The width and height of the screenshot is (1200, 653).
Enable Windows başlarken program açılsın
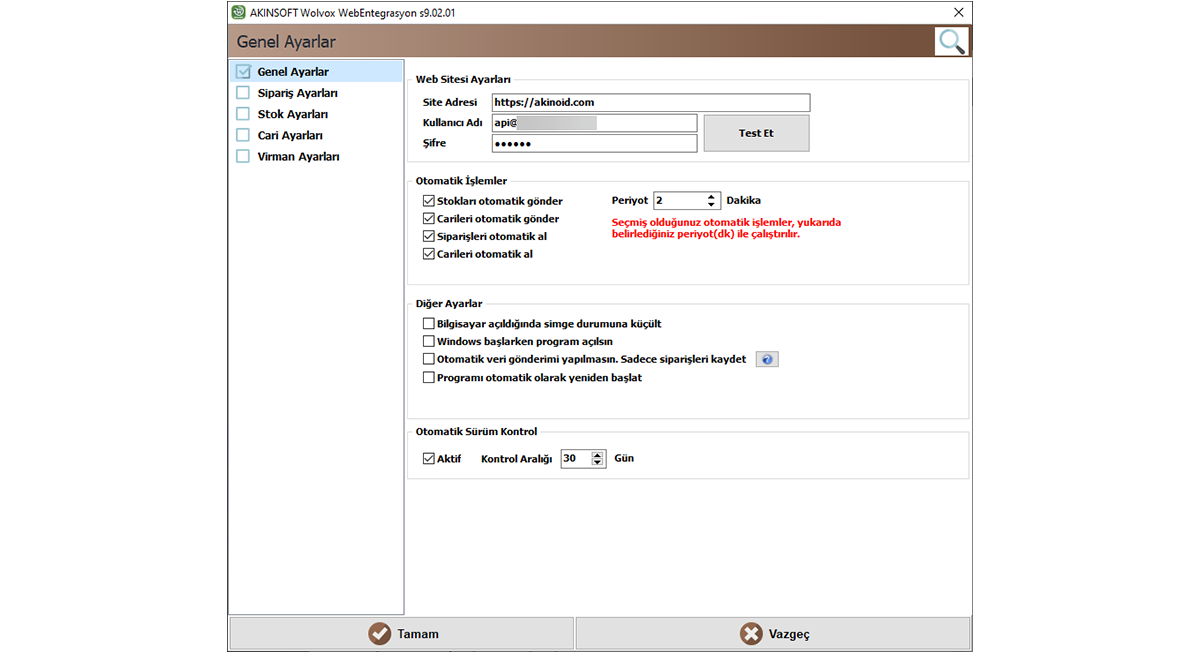429,342
